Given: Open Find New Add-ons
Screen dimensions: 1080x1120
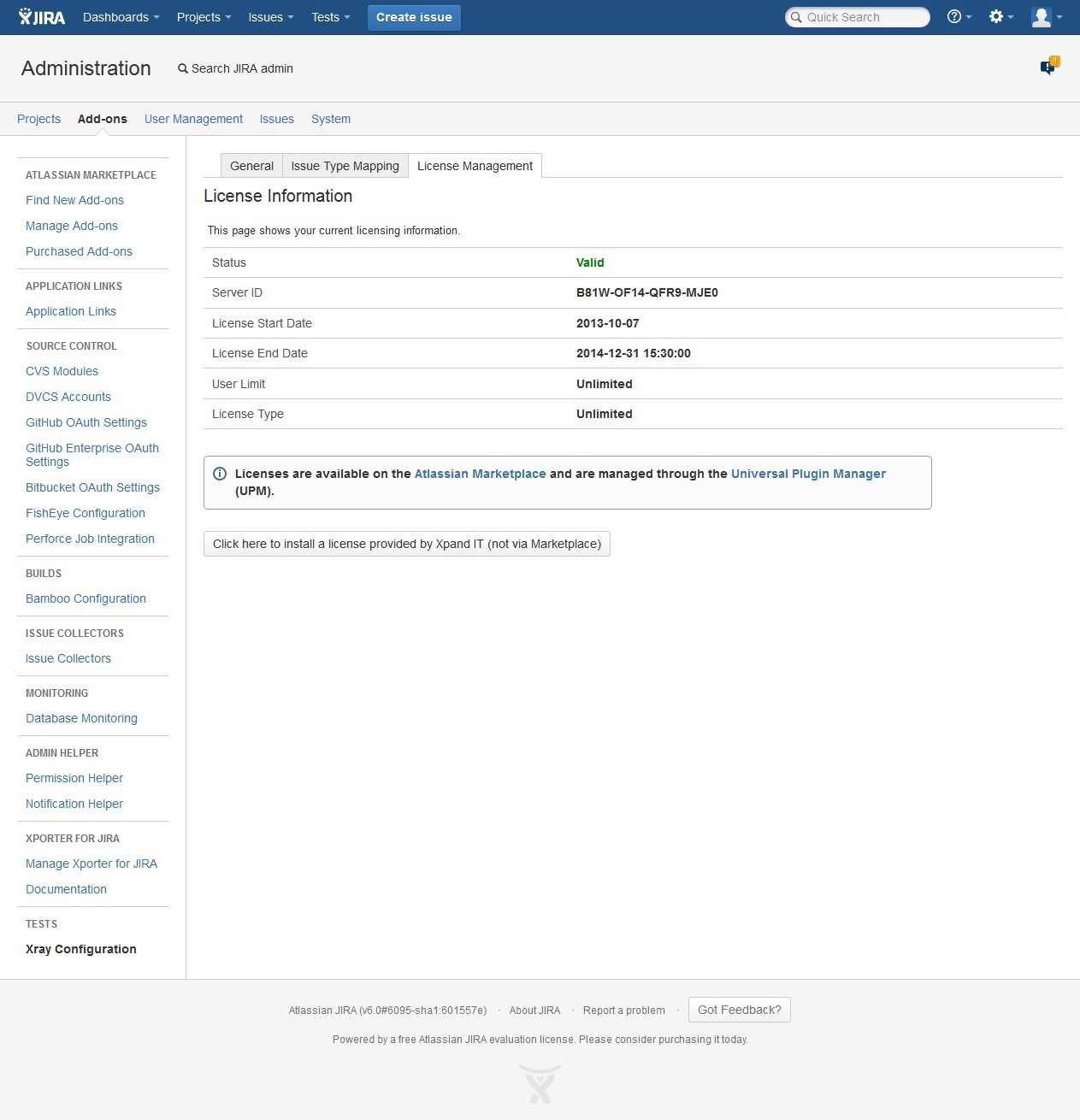Looking at the screenshot, I should tap(74, 200).
